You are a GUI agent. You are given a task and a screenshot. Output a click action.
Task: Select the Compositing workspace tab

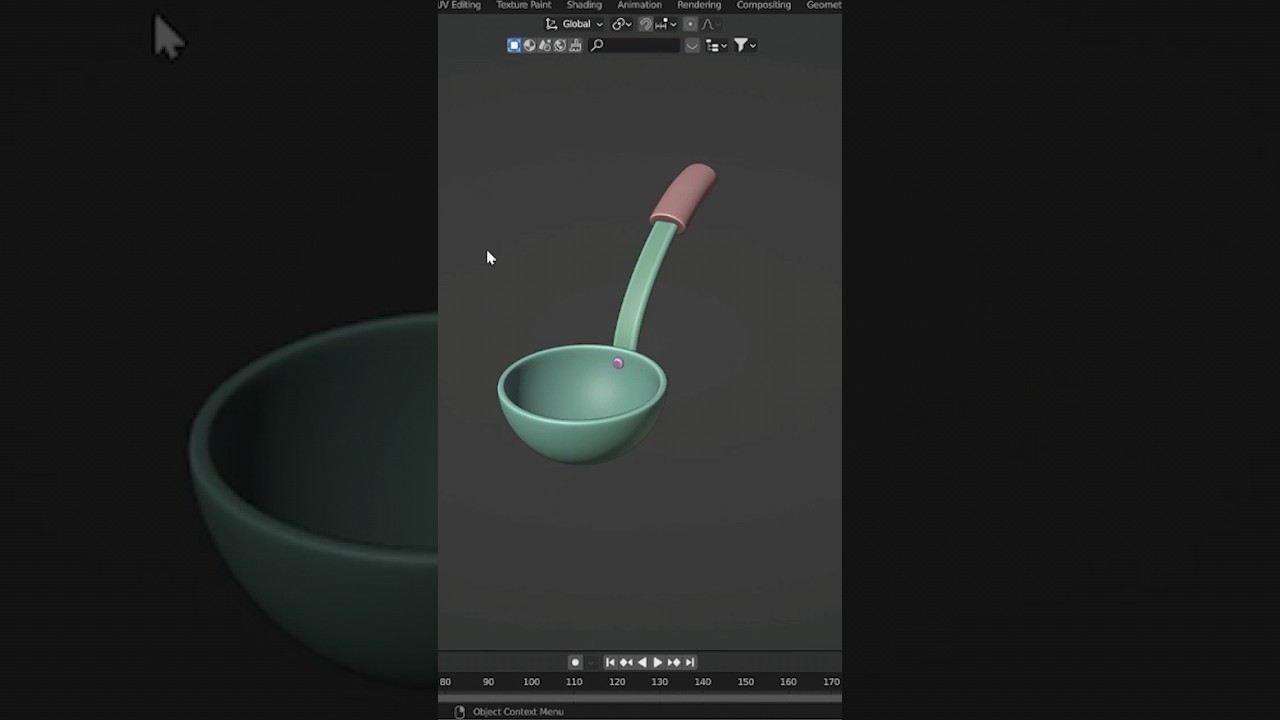click(764, 5)
